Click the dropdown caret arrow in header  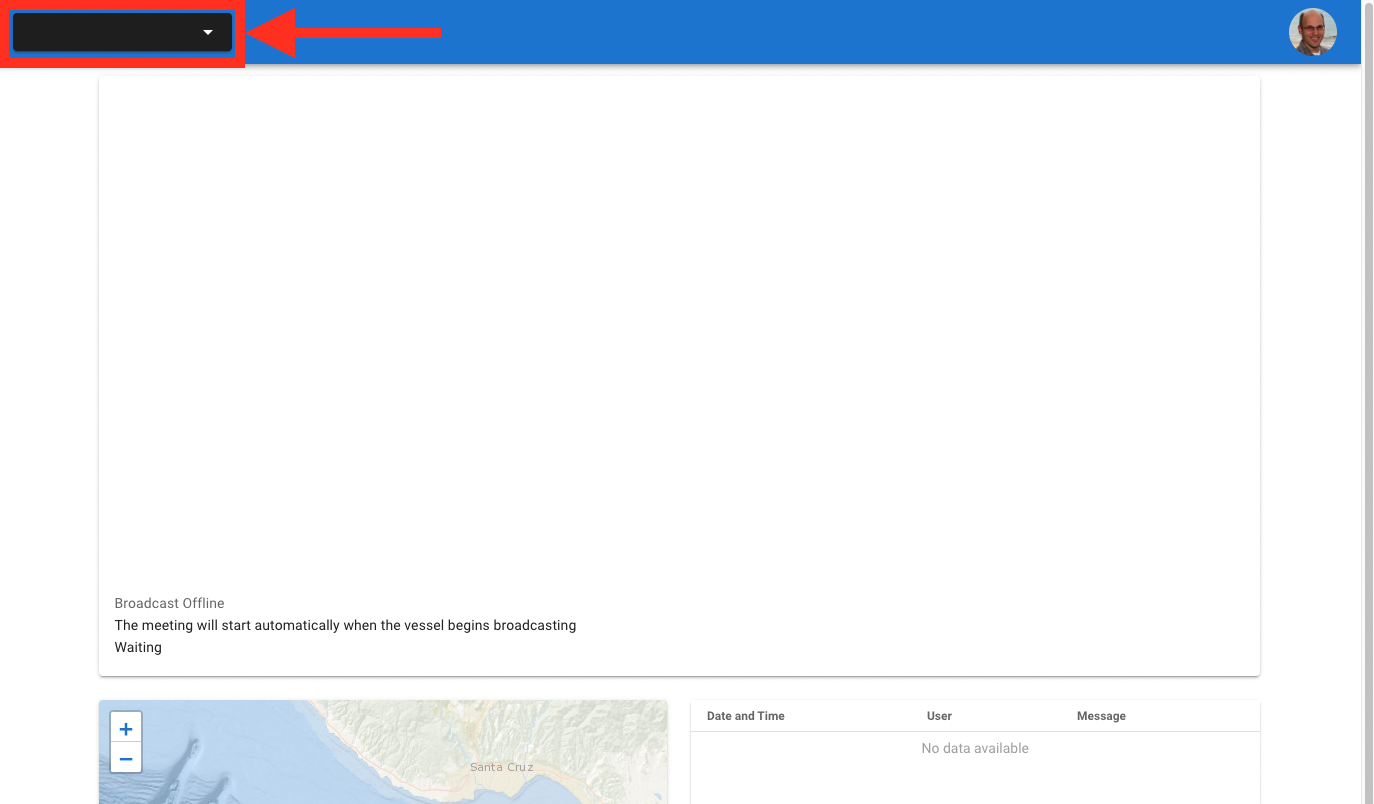point(208,32)
